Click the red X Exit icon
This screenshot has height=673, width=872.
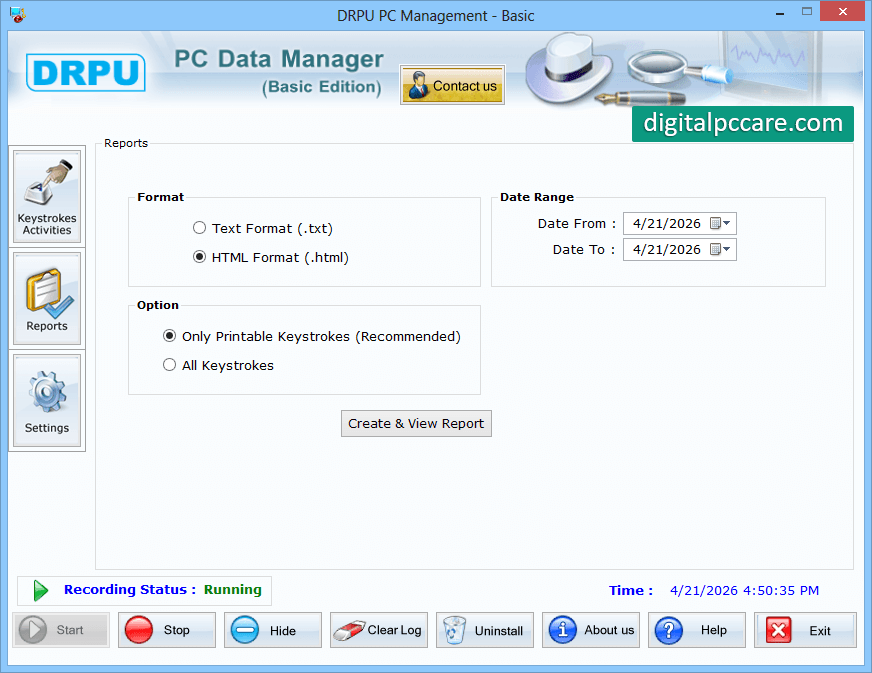point(779,630)
